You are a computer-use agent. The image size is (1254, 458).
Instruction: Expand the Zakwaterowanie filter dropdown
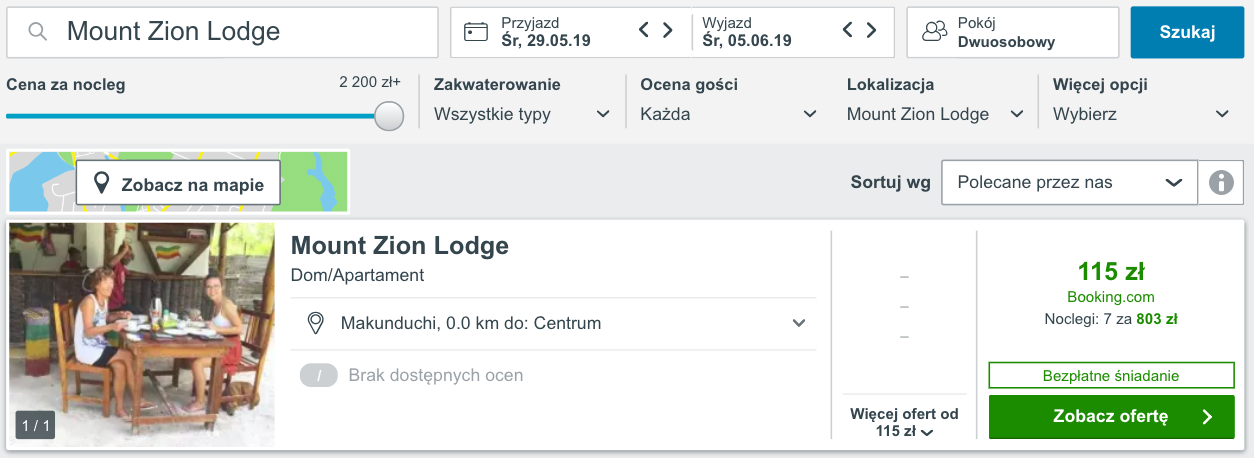pos(522,114)
